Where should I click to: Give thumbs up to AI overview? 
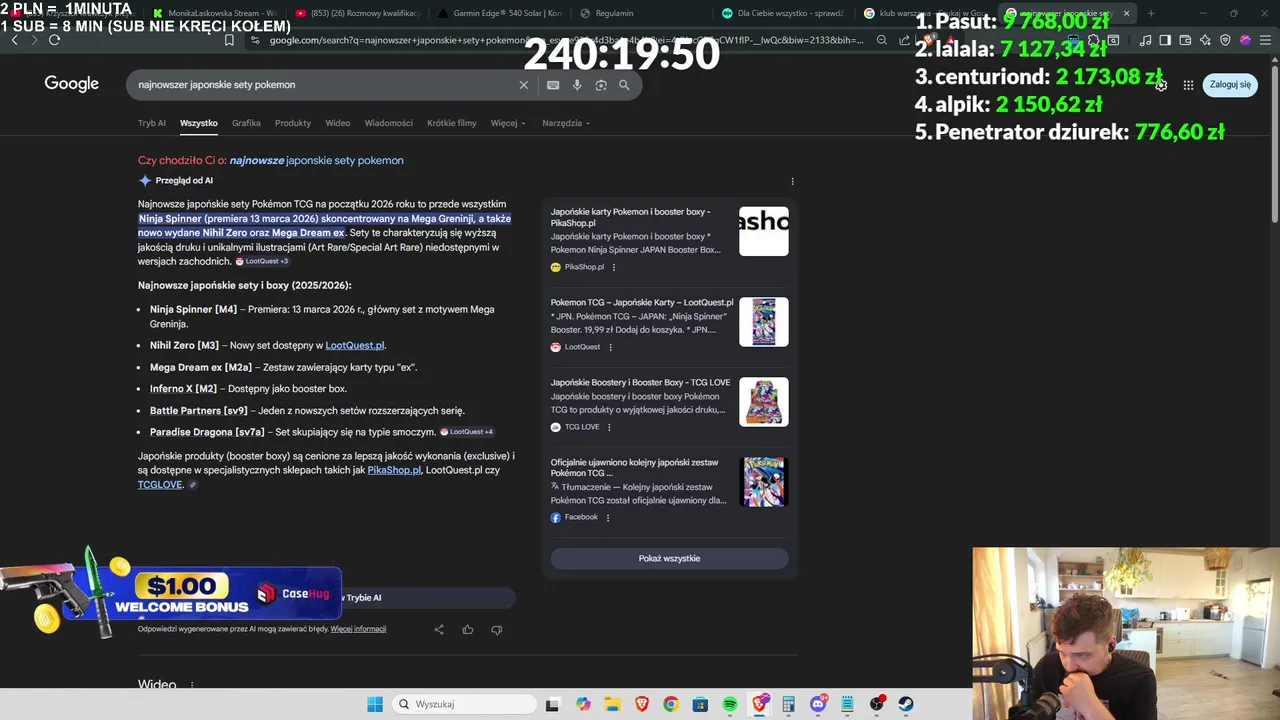click(468, 629)
